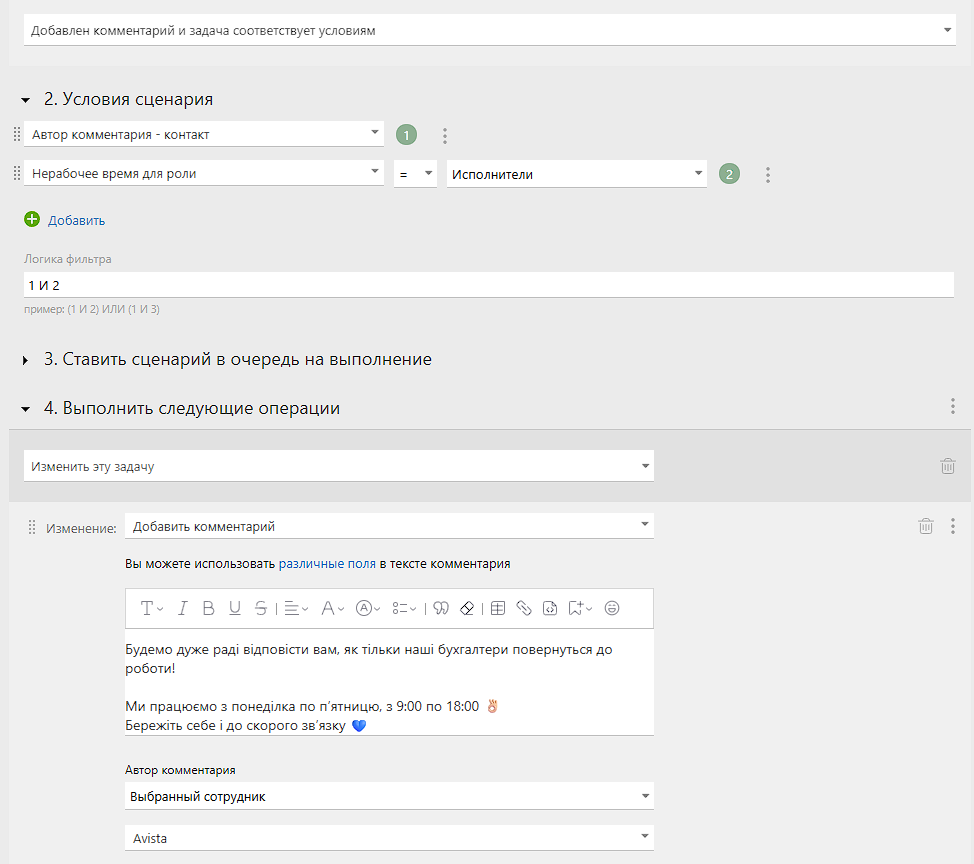Click the line 'Бережіть себе і до скорого зв'язку'
Screen dimensions: 974x864
[246, 725]
